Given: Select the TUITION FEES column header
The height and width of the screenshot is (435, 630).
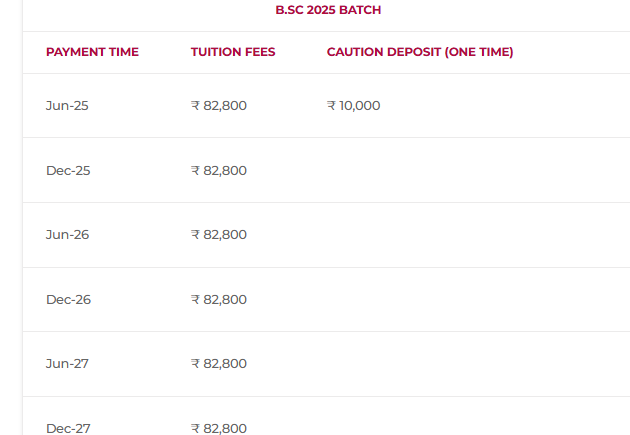Looking at the screenshot, I should coord(233,52).
